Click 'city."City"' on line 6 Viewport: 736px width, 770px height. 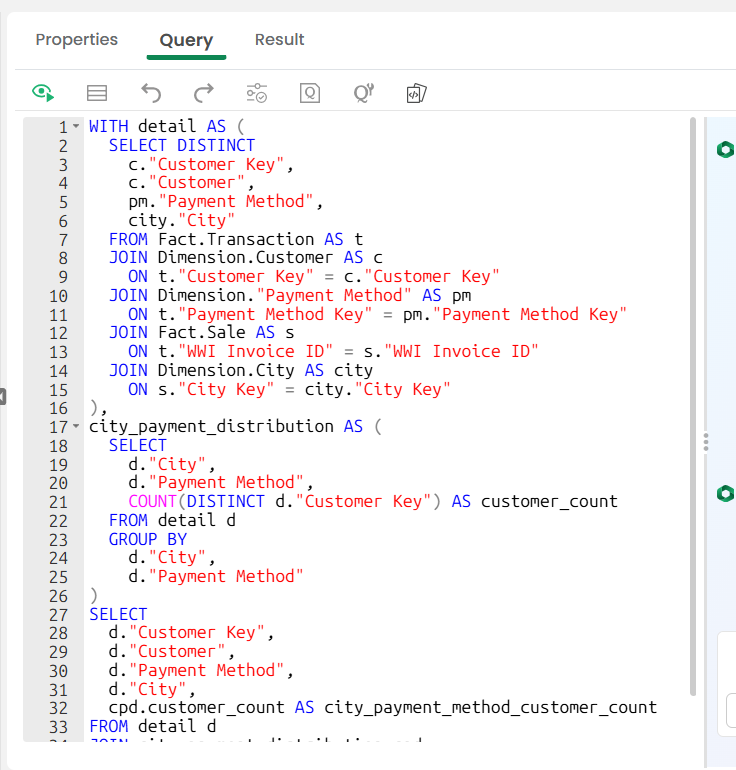pyautogui.click(x=182, y=220)
